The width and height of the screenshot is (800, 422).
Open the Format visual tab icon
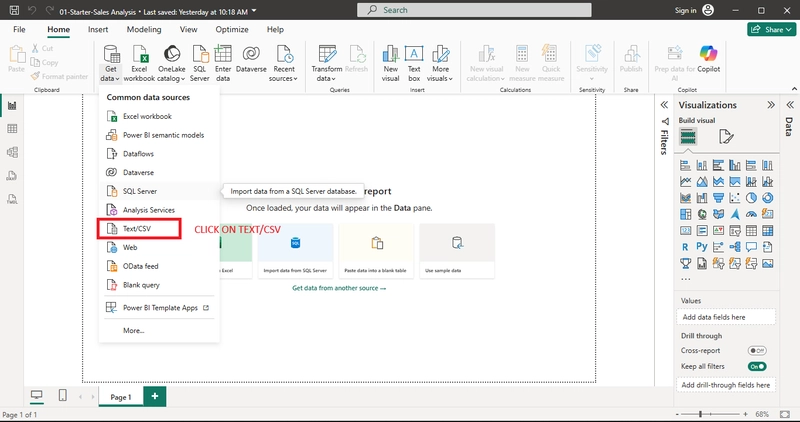coord(726,137)
